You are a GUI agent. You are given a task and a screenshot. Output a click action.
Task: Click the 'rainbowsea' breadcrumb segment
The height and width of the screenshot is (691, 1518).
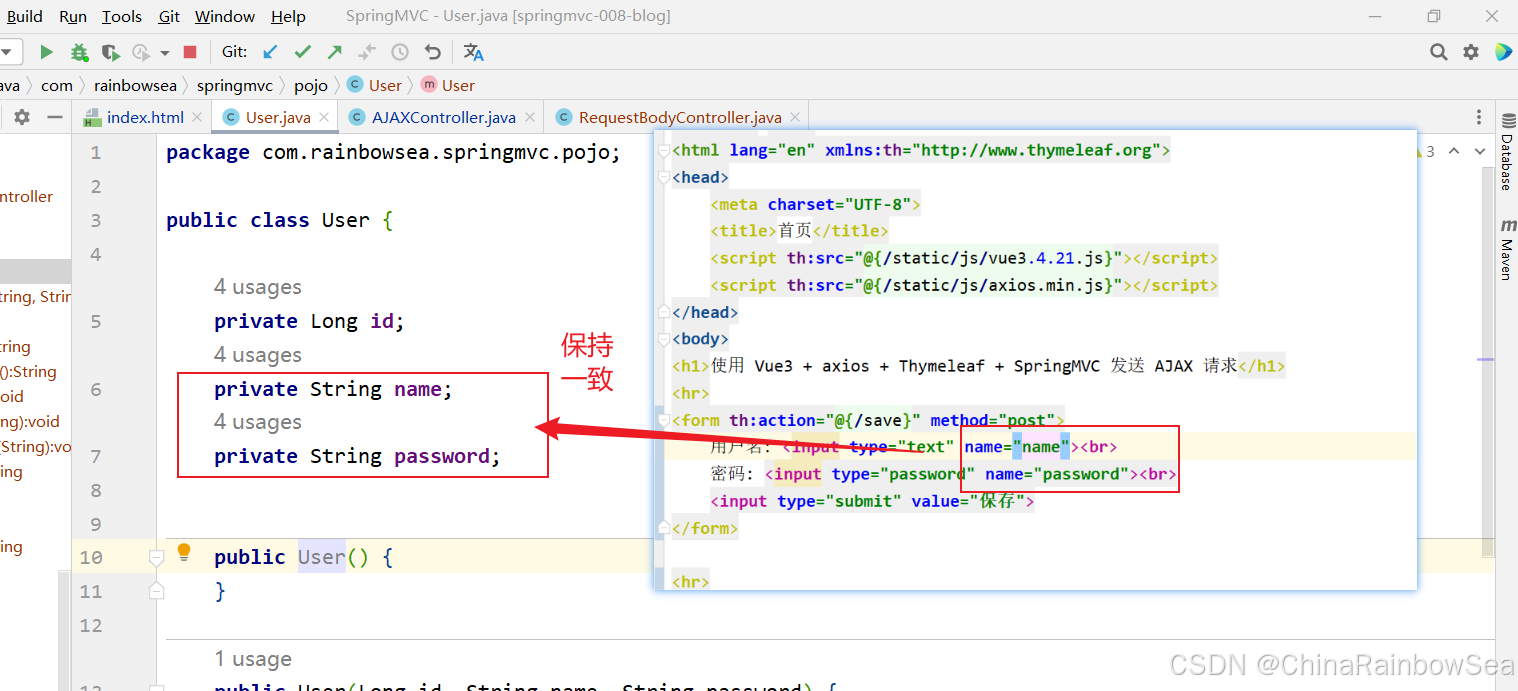point(135,85)
